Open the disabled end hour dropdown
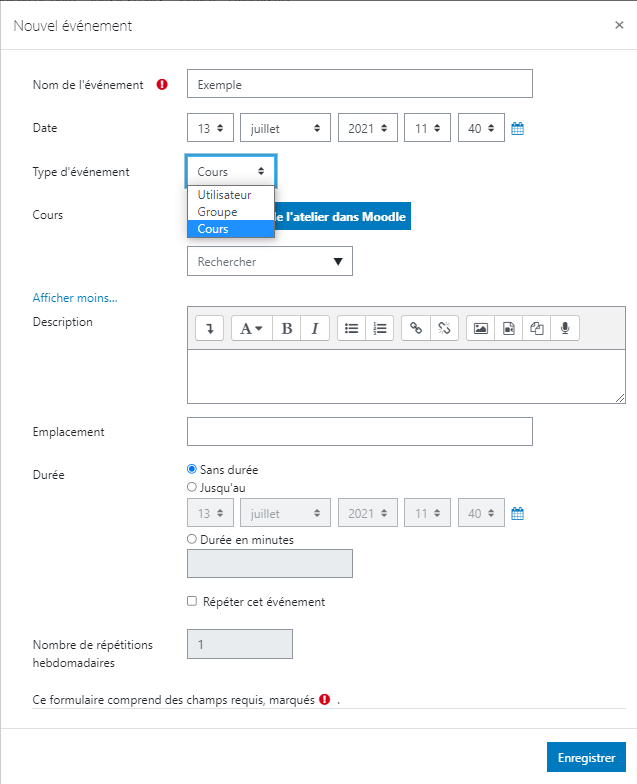The image size is (637, 784). click(x=427, y=513)
